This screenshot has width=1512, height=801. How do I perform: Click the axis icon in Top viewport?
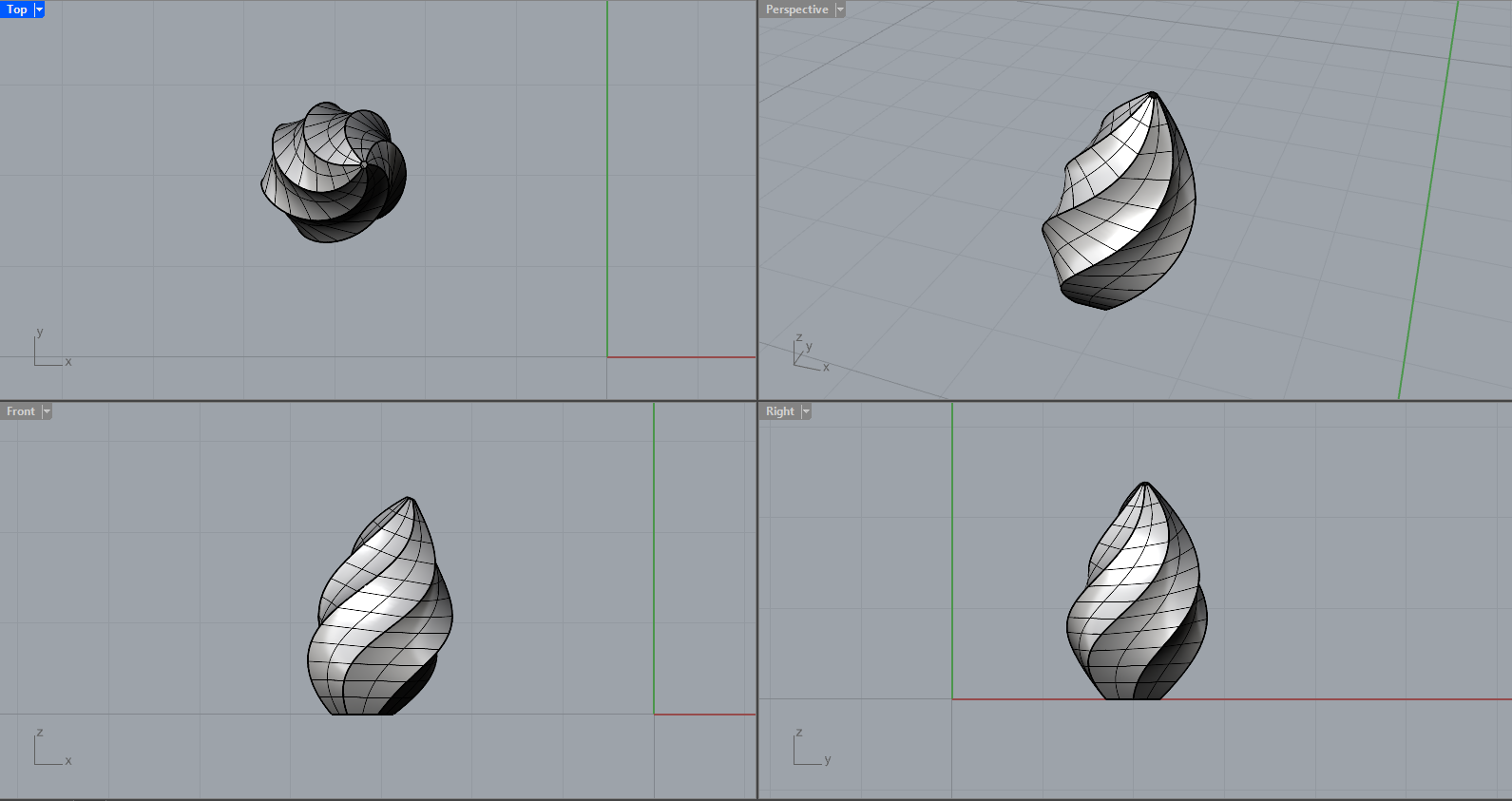[x=52, y=348]
